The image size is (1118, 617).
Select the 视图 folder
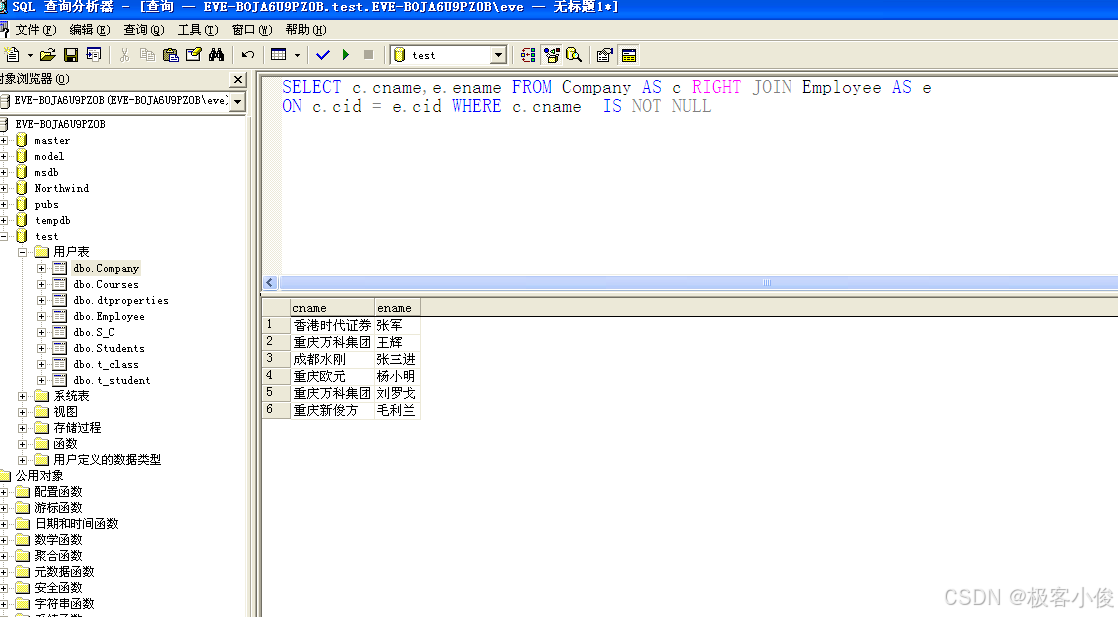[x=66, y=412]
